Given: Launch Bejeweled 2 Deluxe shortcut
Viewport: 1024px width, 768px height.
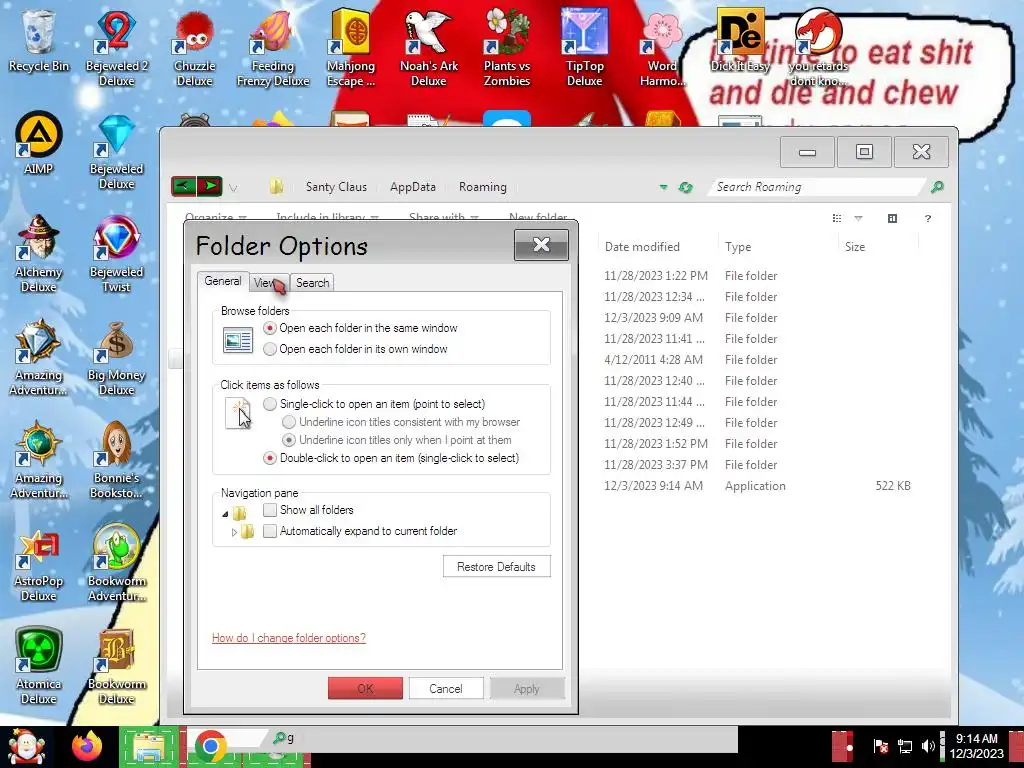Looking at the screenshot, I should [x=116, y=47].
